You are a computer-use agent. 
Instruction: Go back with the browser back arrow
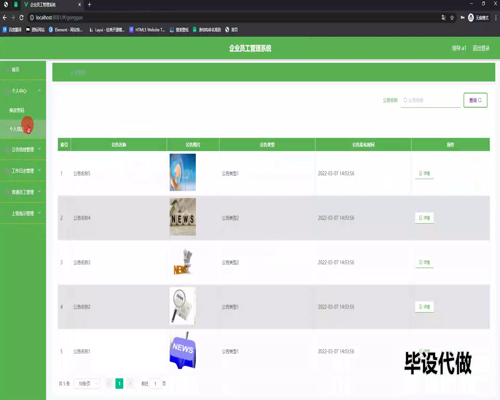5,18
